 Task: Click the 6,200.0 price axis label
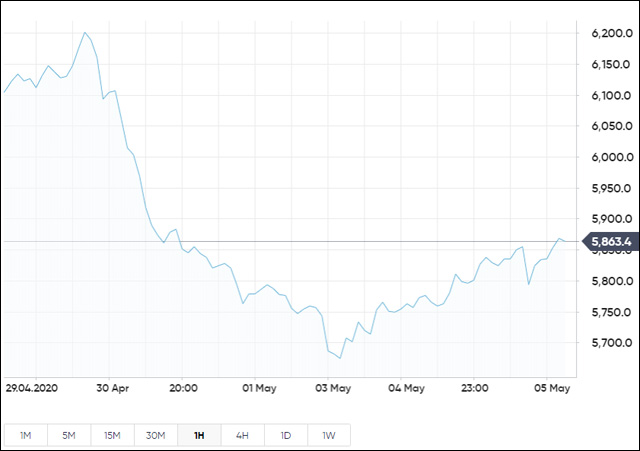click(612, 33)
